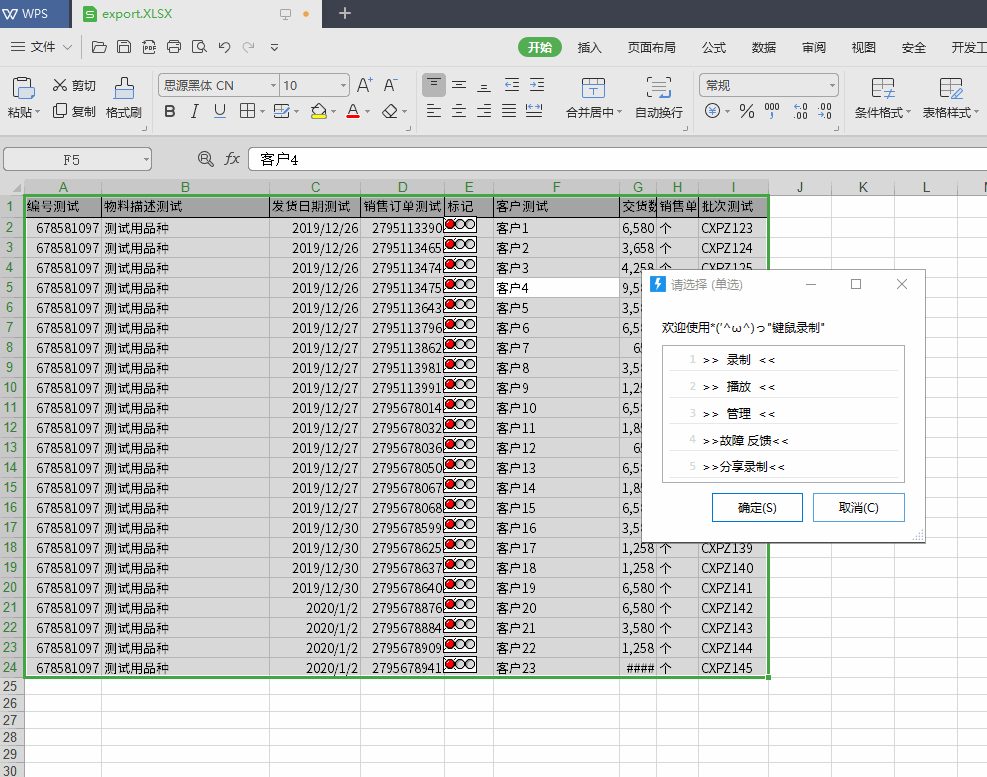Screen dimensions: 987x777
Task: Open the font name dropdown 思源黑体 CN
Action: [273, 86]
